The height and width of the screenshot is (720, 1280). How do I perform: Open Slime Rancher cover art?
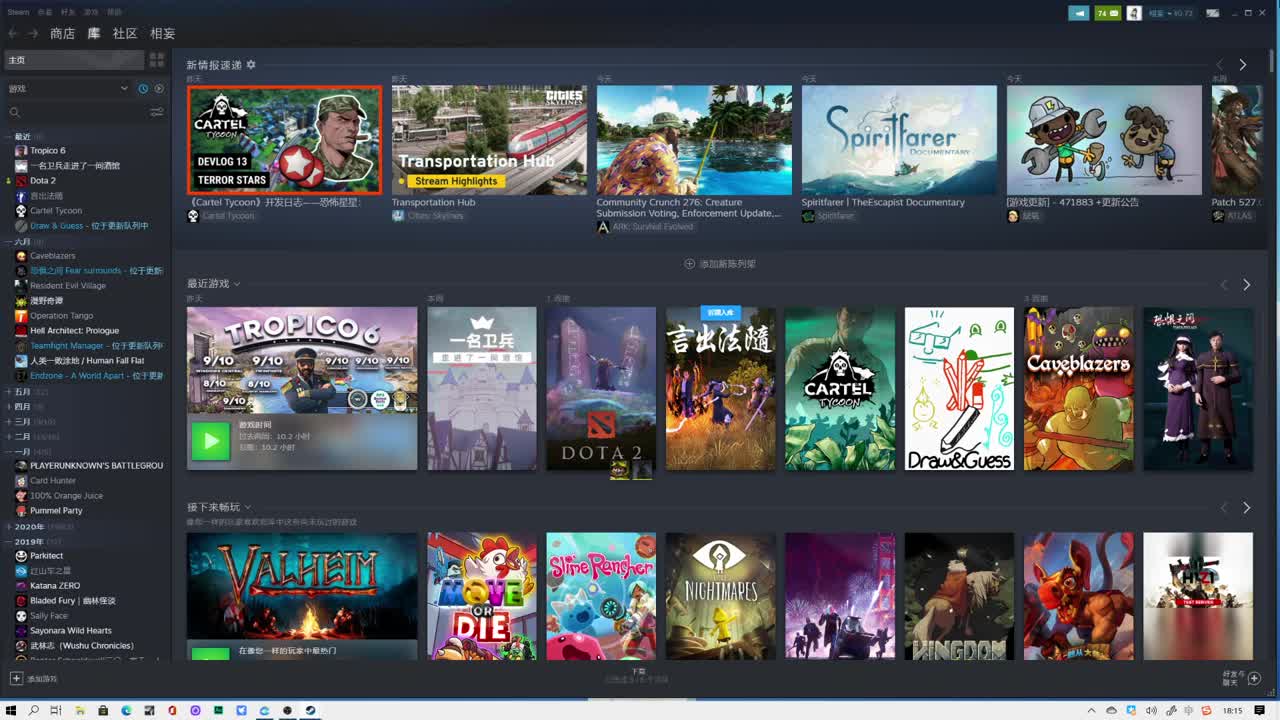pyautogui.click(x=601, y=596)
